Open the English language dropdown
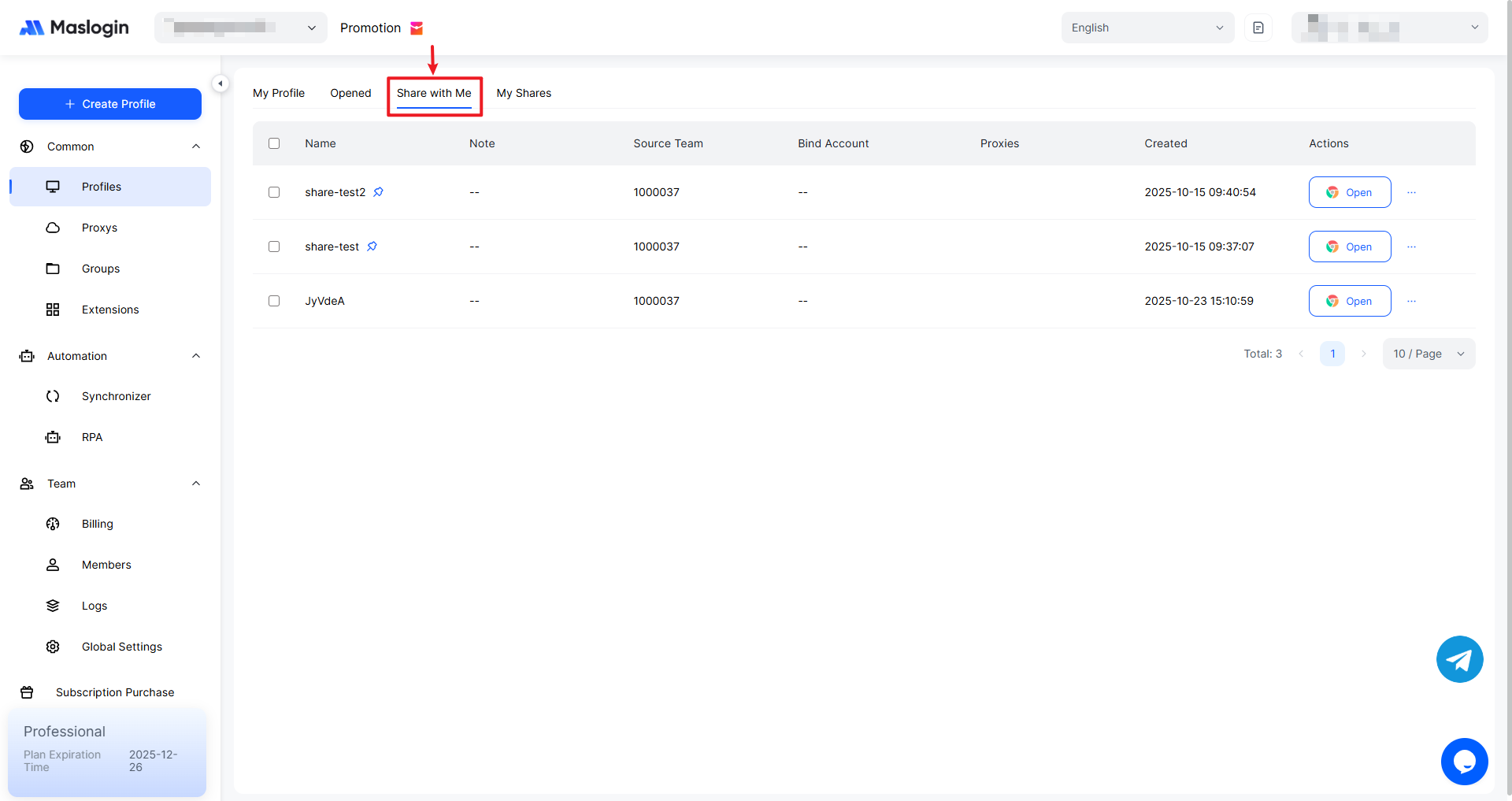Viewport: 1512px width, 801px height. 1147,28
